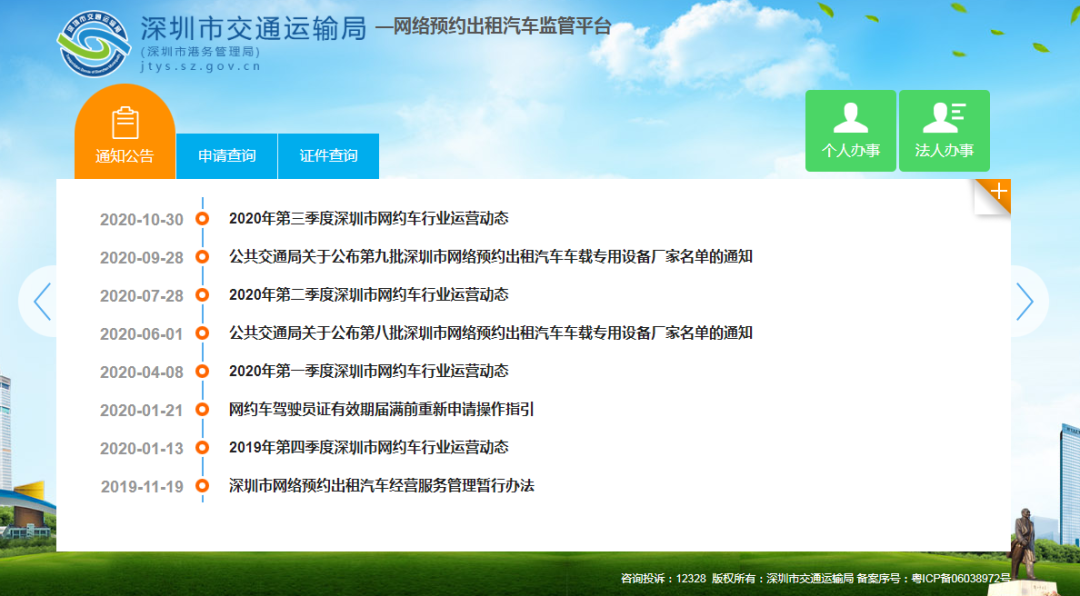The image size is (1080, 596).
Task: Open 2020年第二季度 operation dynamics link
Action: tap(368, 295)
